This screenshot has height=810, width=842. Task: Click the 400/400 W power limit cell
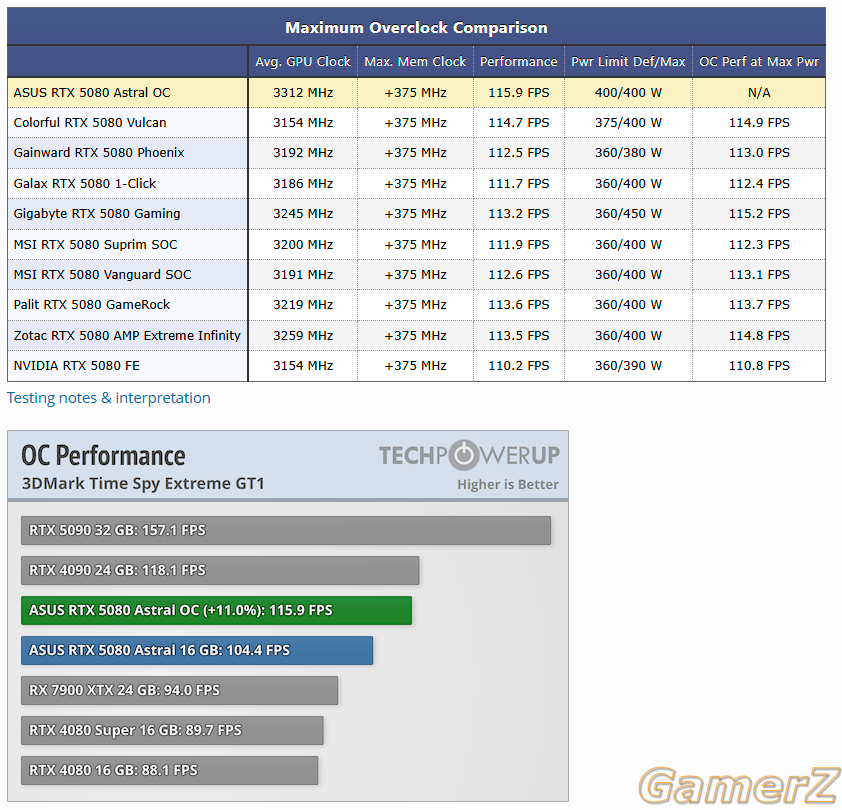[628, 92]
